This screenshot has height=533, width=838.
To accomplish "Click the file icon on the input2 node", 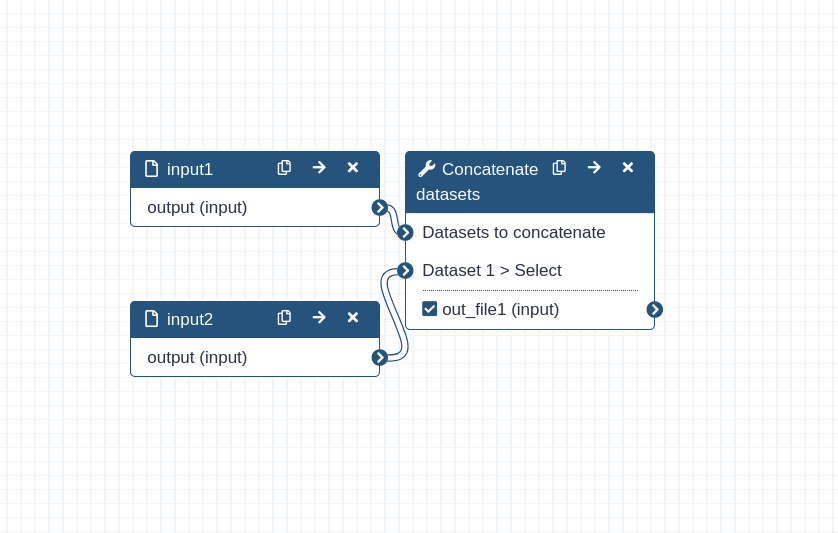I will 151,319.
